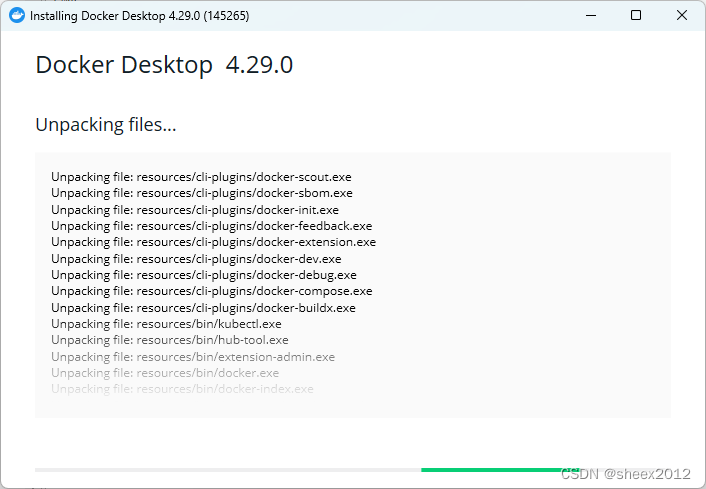This screenshot has height=489, width=706.
Task: Select the docker-sbom.exe log line
Action: [x=202, y=193]
